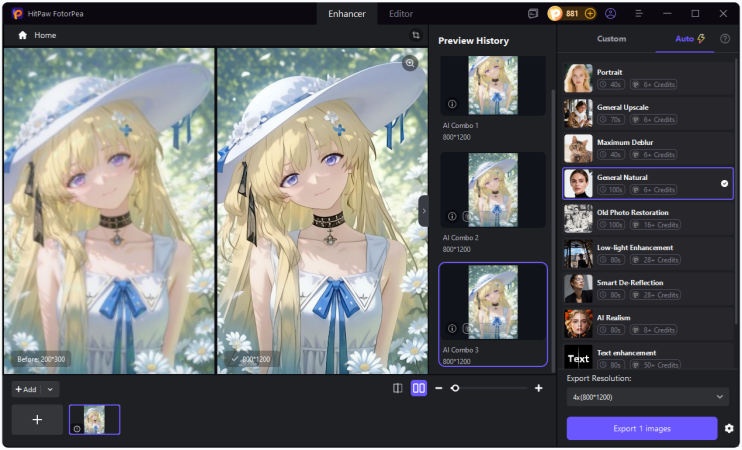Click the 50+ Credits badge under Text enhancement
Viewport: 742px width, 450px height.
point(656,365)
